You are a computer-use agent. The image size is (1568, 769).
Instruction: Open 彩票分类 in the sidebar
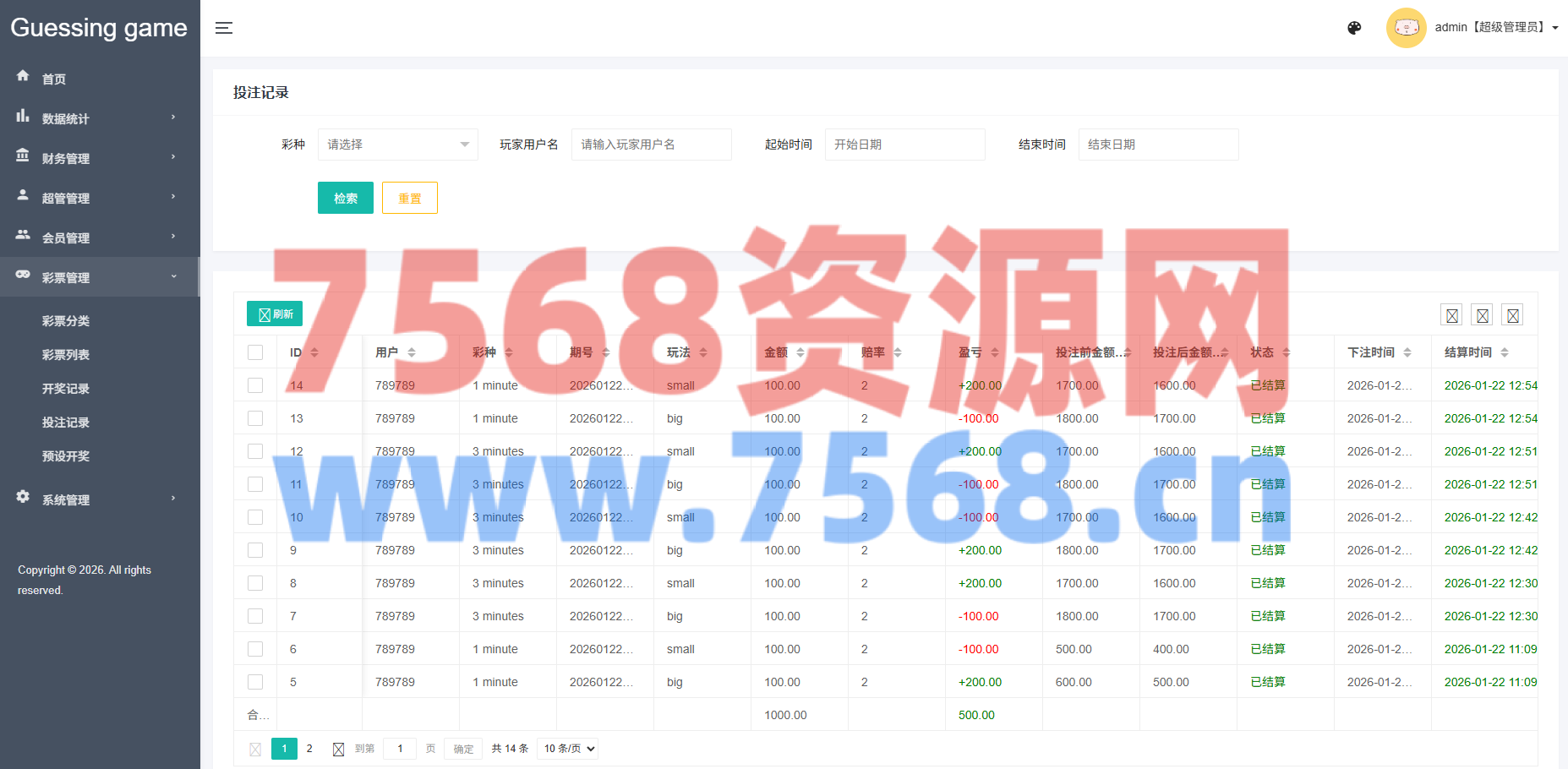click(66, 321)
